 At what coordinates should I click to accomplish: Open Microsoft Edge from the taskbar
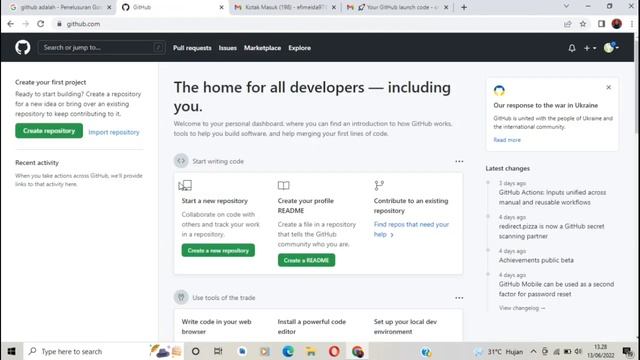[x=288, y=351]
